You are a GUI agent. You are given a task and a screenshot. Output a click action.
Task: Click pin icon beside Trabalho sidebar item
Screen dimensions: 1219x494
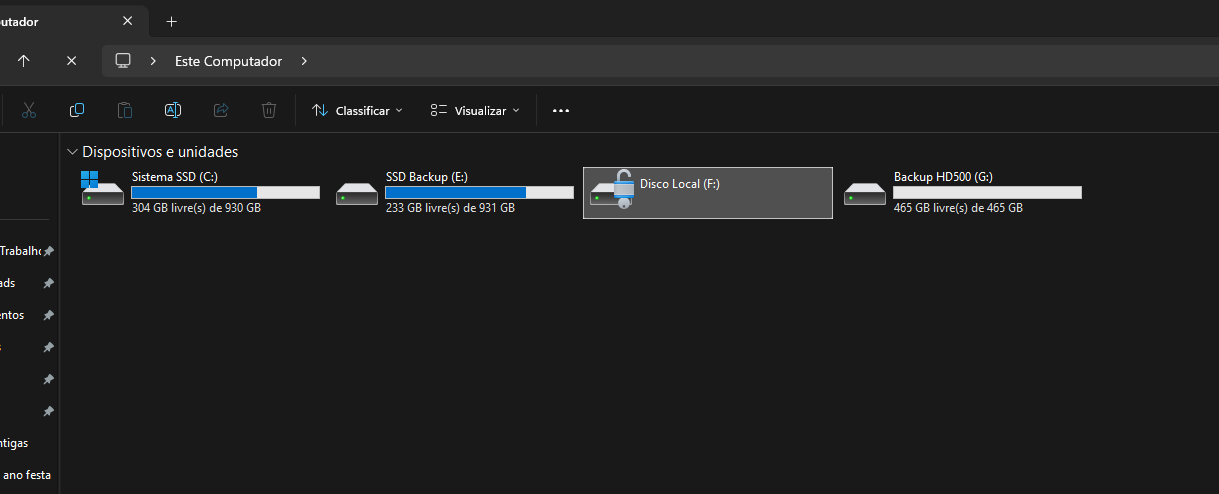(49, 251)
